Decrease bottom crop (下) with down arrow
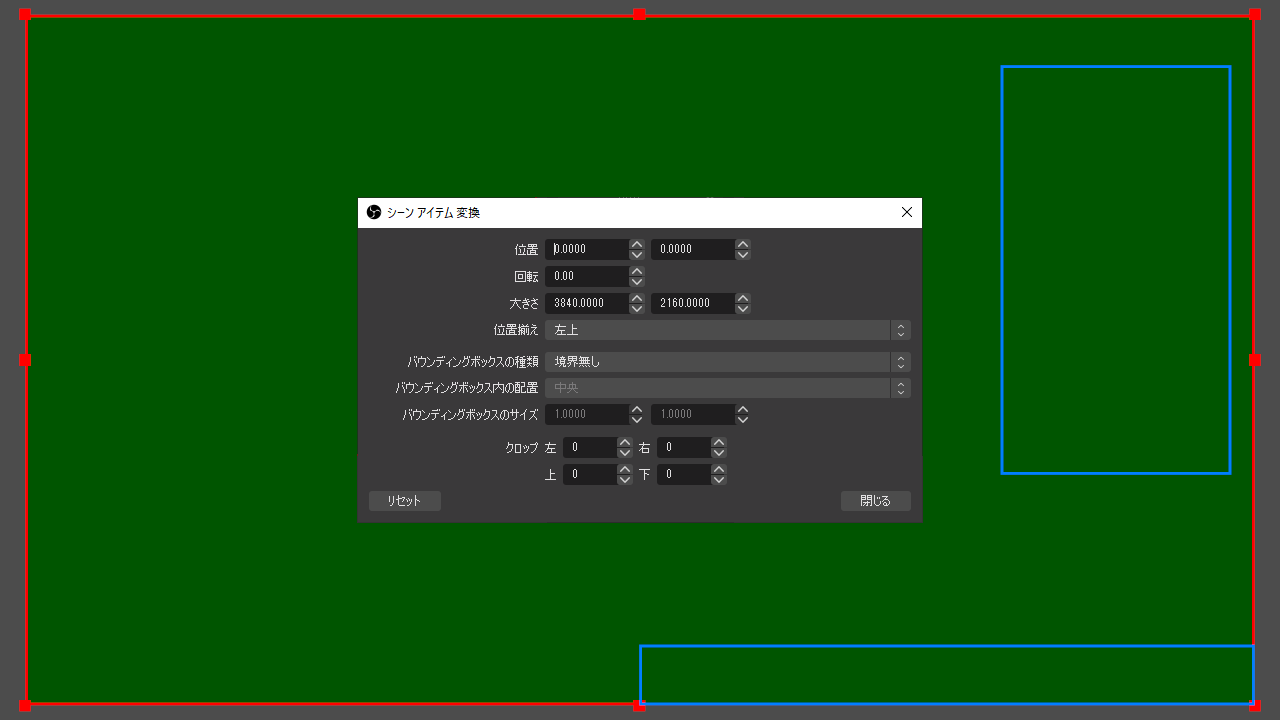The height and width of the screenshot is (720, 1280). click(x=719, y=480)
